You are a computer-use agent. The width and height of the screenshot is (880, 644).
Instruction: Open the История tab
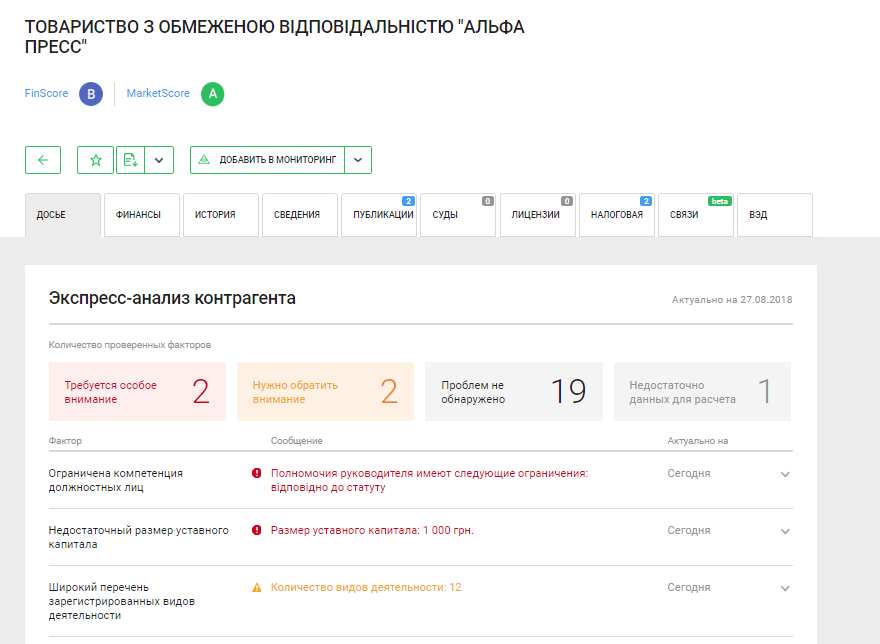221,215
